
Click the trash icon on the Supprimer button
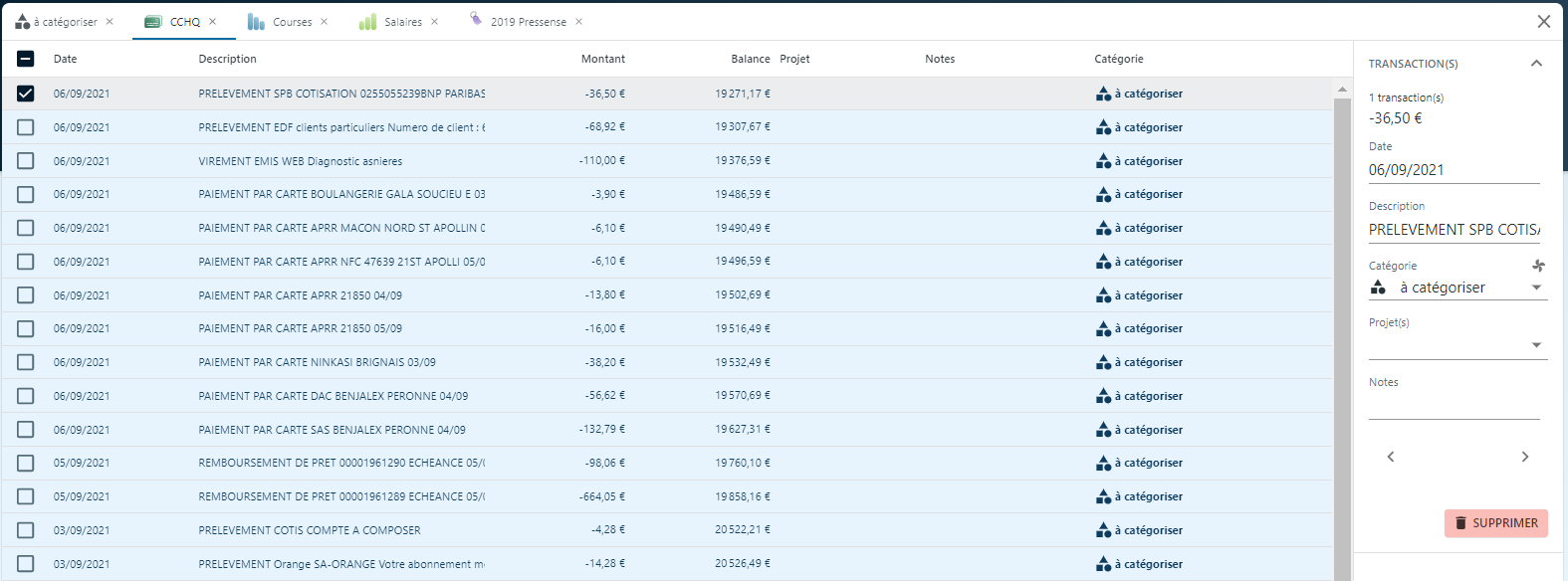1460,523
